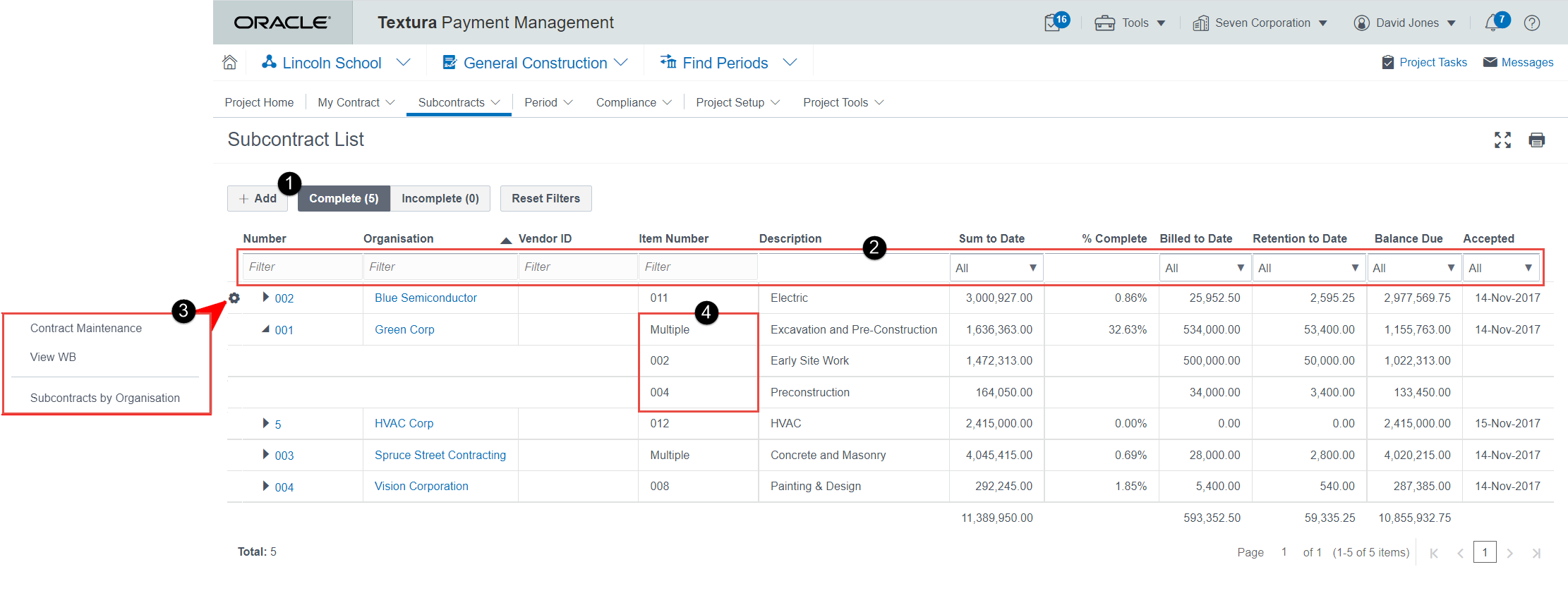The height and width of the screenshot is (610, 1568).
Task: Go to last page icon
Action: point(1536,553)
